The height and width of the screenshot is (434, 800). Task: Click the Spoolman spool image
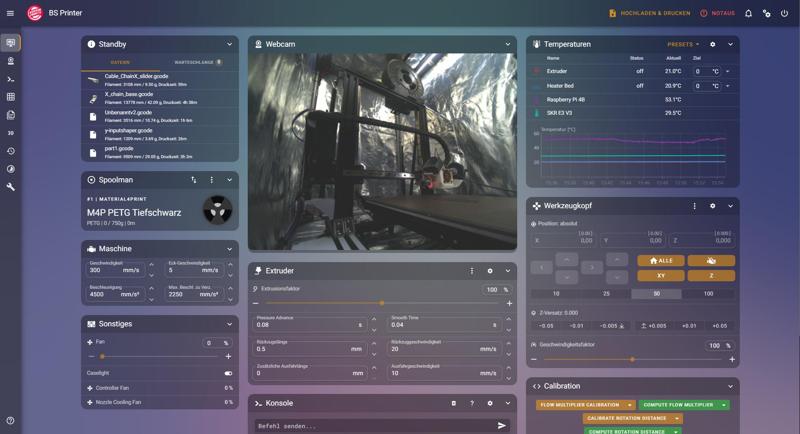[x=217, y=210]
